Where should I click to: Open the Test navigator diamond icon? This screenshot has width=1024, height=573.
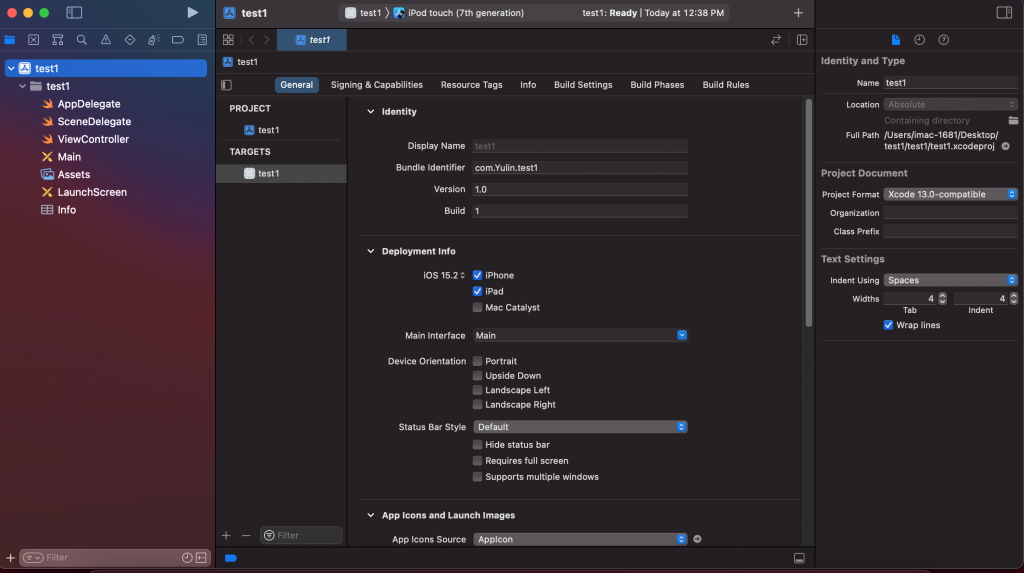point(130,40)
